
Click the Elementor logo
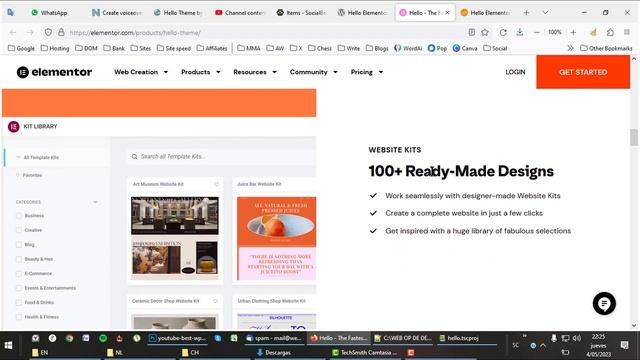[x=54, y=72]
